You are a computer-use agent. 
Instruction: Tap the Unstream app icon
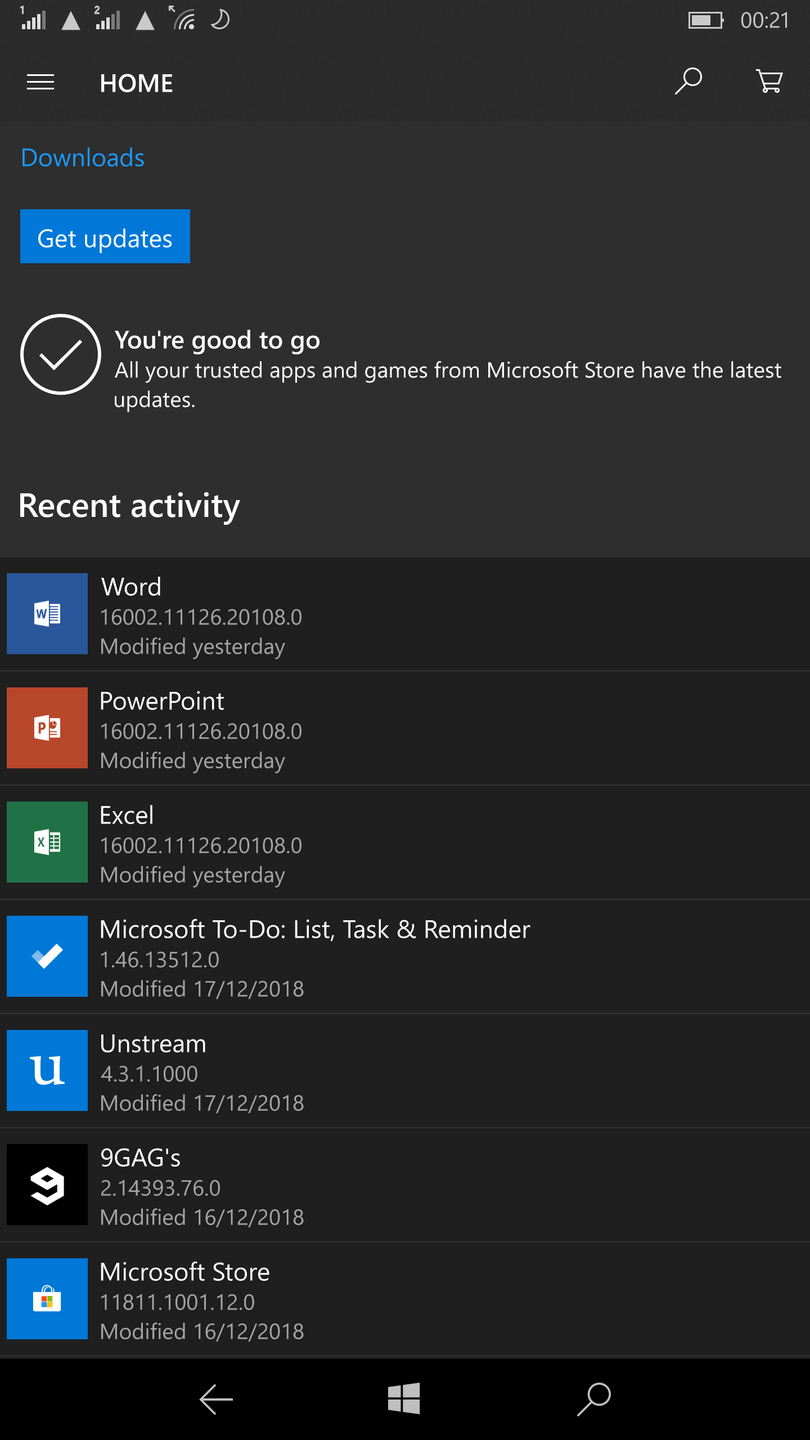click(47, 1070)
